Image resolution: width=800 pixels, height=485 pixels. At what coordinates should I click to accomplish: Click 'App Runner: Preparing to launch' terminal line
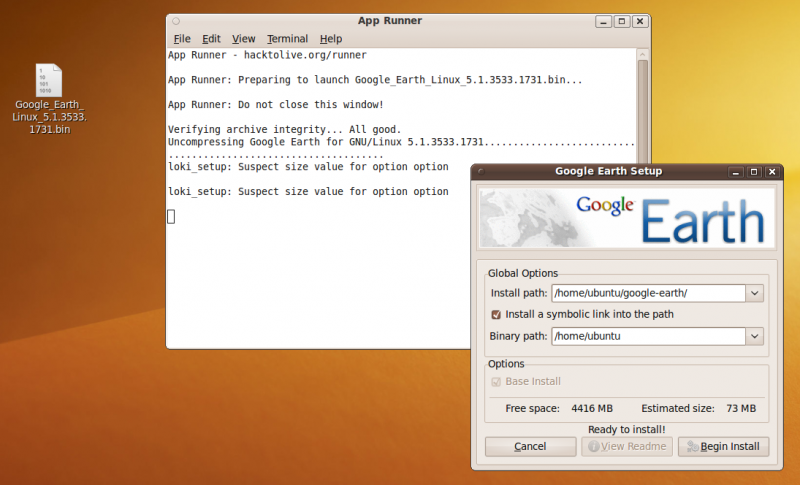(x=375, y=80)
